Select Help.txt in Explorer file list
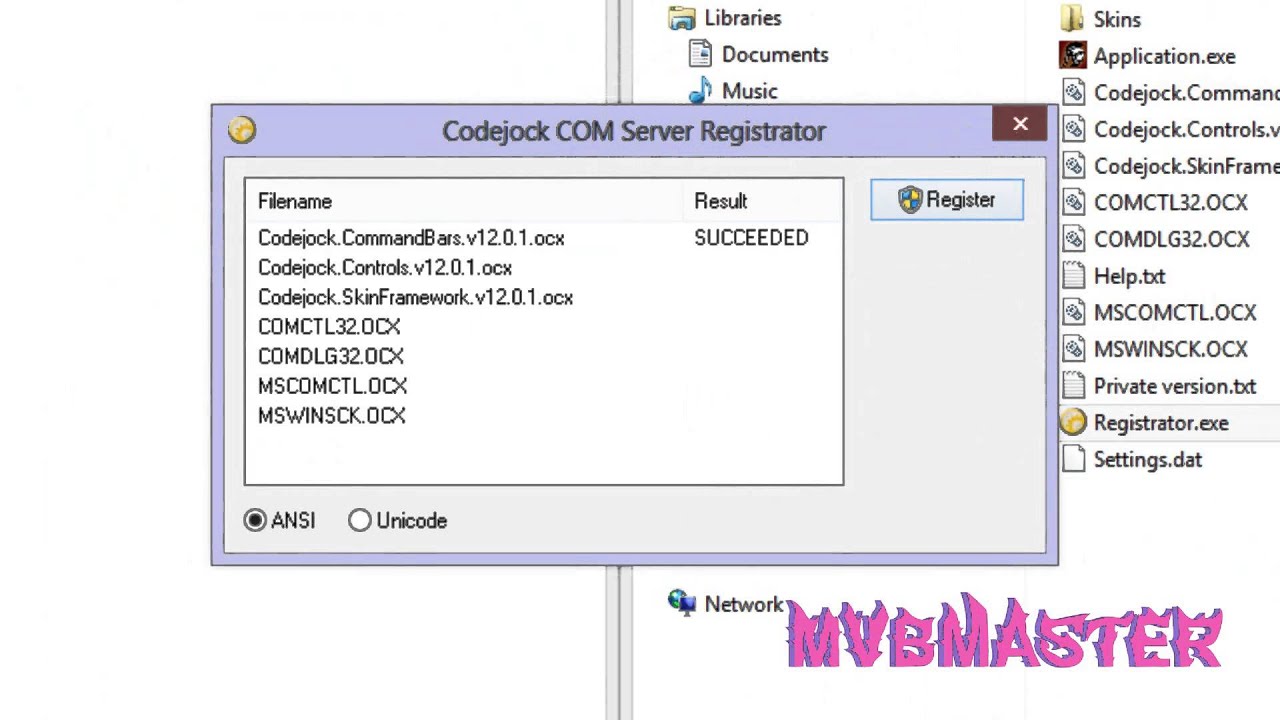This screenshot has height=720, width=1280. pyautogui.click(x=1129, y=277)
